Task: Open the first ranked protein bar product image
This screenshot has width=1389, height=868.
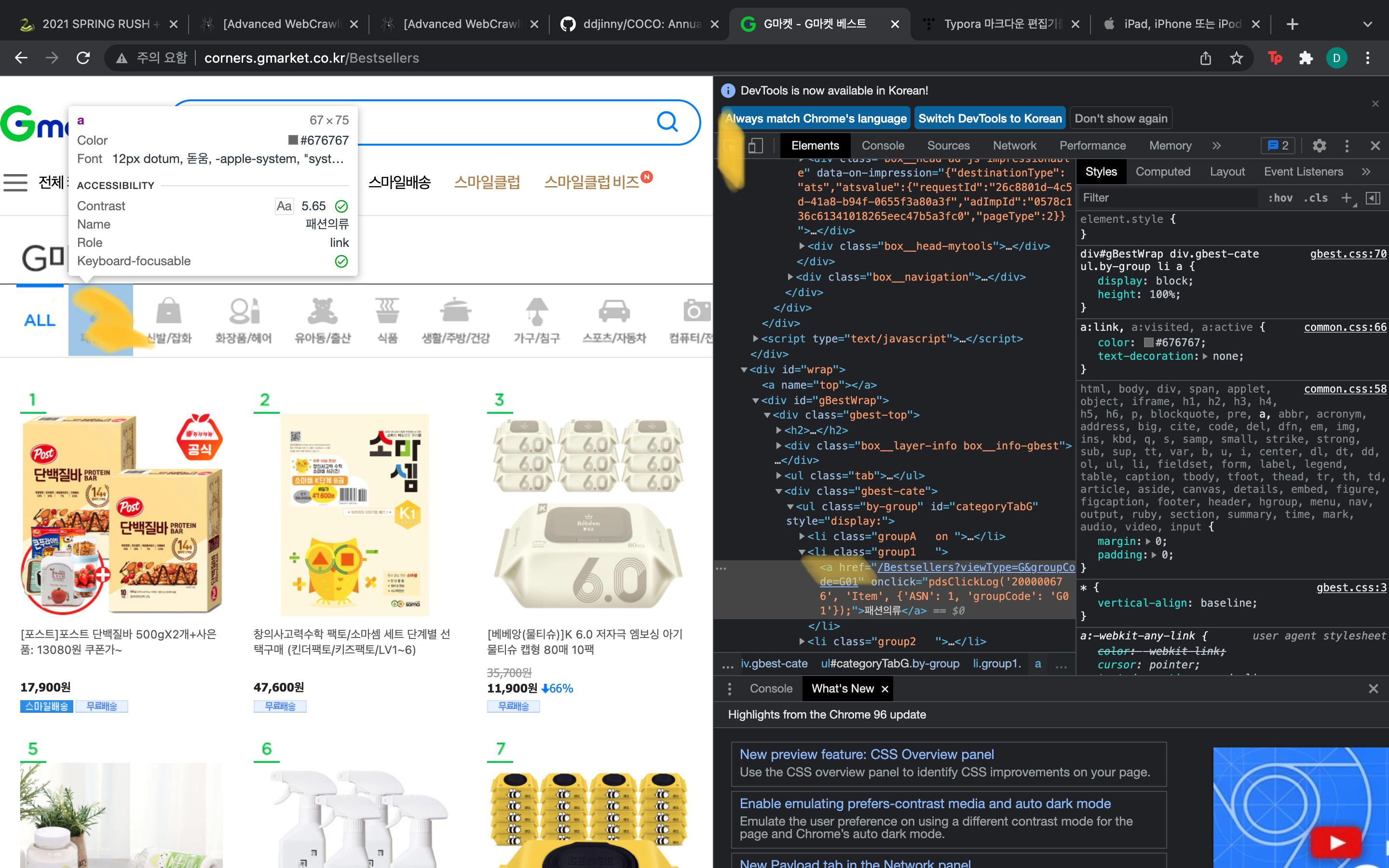Action: 122,515
